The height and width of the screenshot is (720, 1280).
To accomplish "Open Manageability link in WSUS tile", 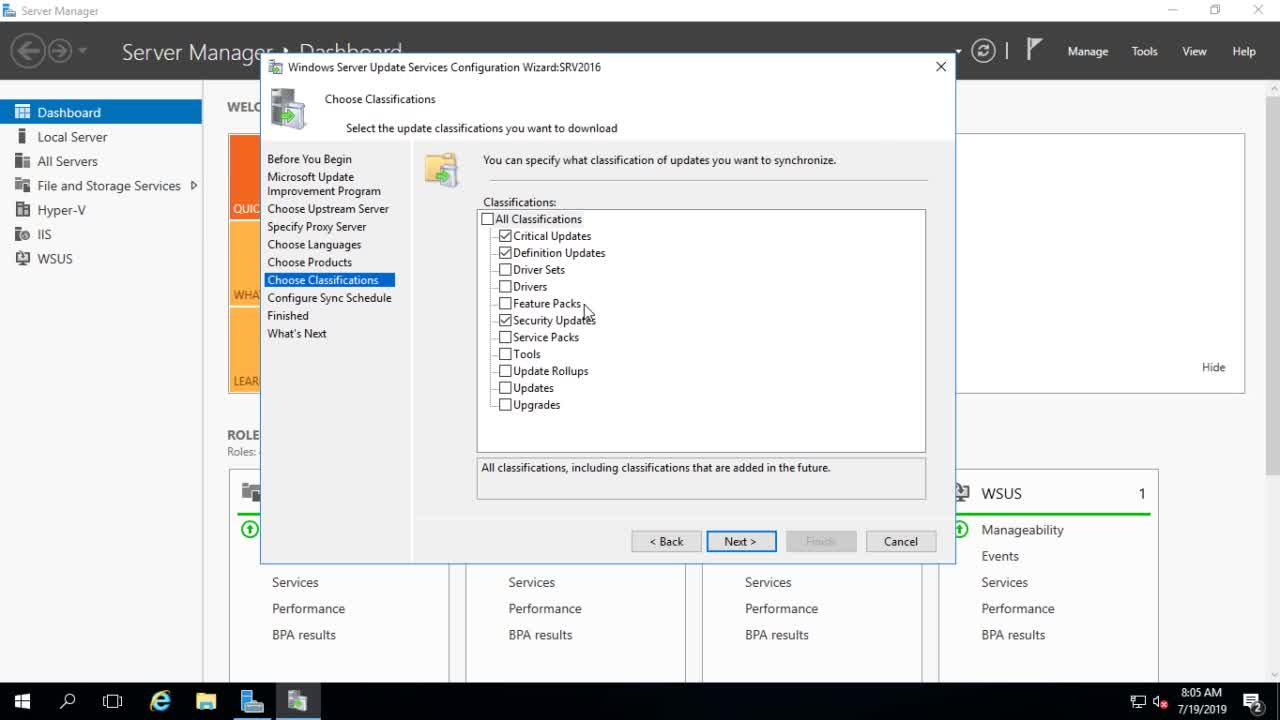I will point(1022,530).
